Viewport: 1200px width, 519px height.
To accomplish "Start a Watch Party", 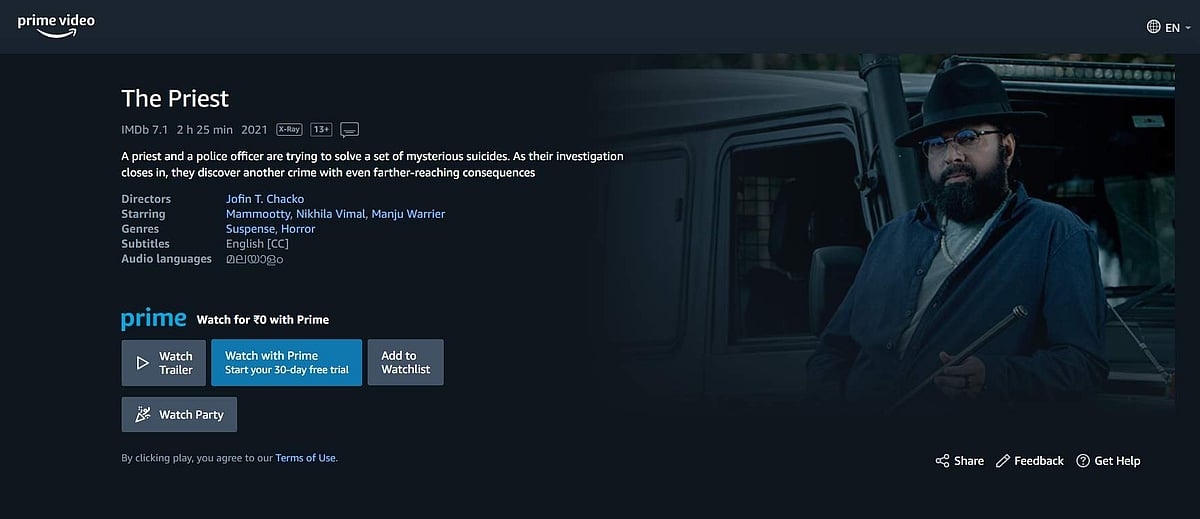I will tap(179, 414).
